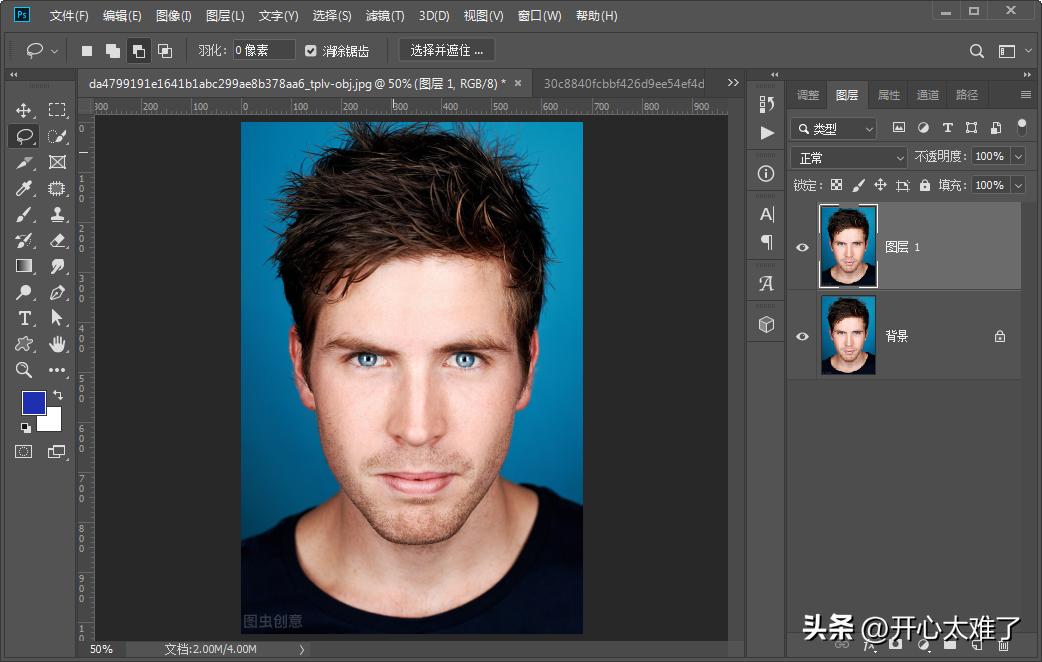Select the Eyedropper tool
The image size is (1042, 662).
tap(24, 188)
